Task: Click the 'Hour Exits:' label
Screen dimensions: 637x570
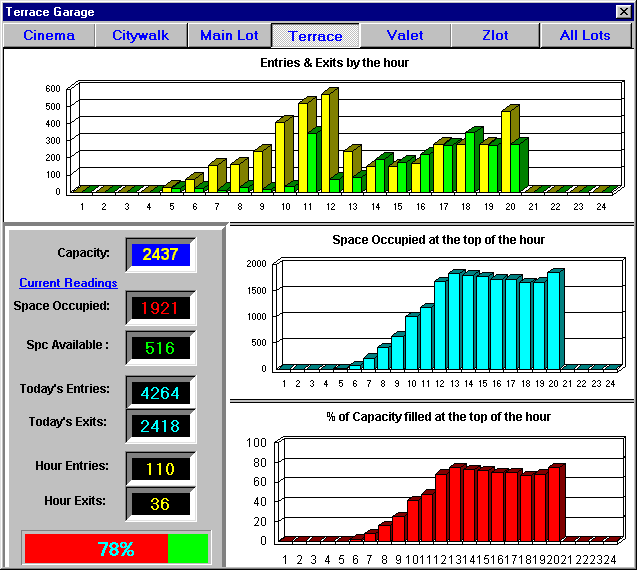Action: 75,501
